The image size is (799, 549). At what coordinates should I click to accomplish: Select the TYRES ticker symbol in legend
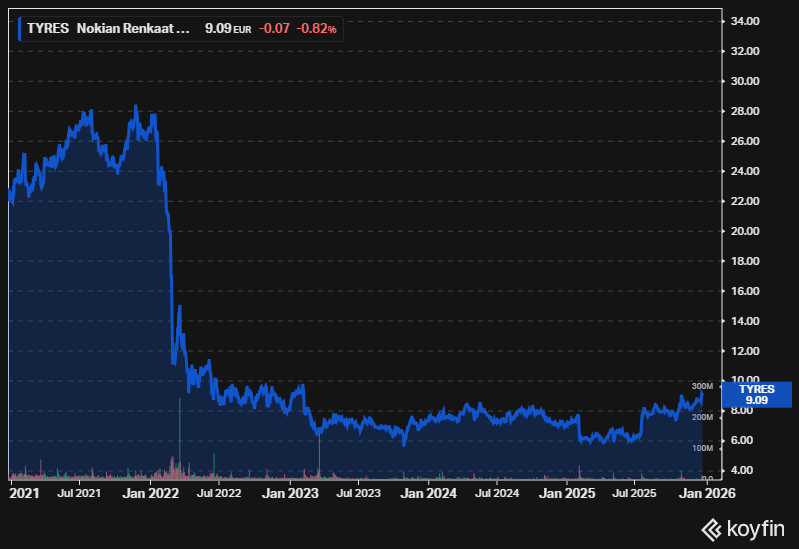[x=50, y=29]
